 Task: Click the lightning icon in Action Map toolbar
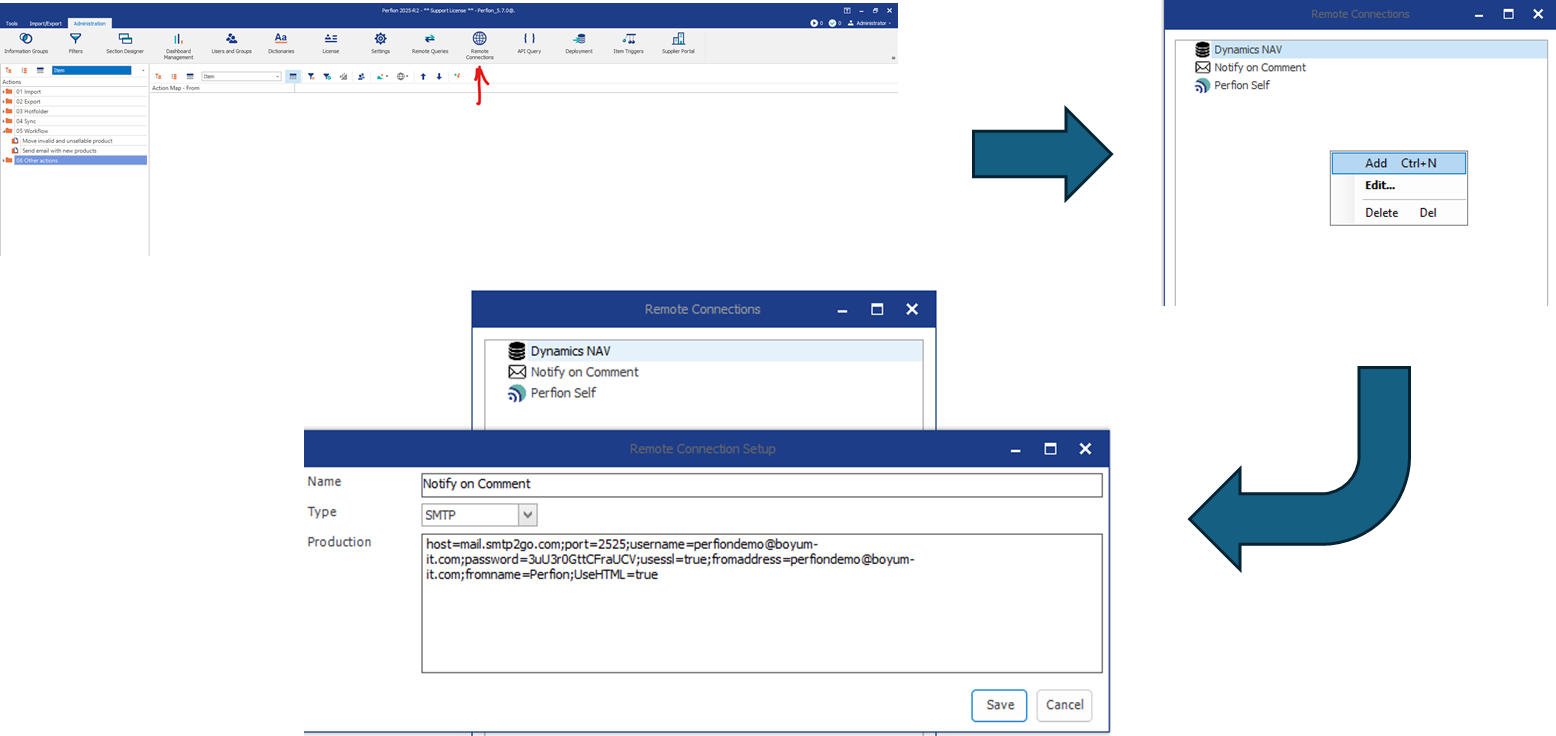[457, 76]
